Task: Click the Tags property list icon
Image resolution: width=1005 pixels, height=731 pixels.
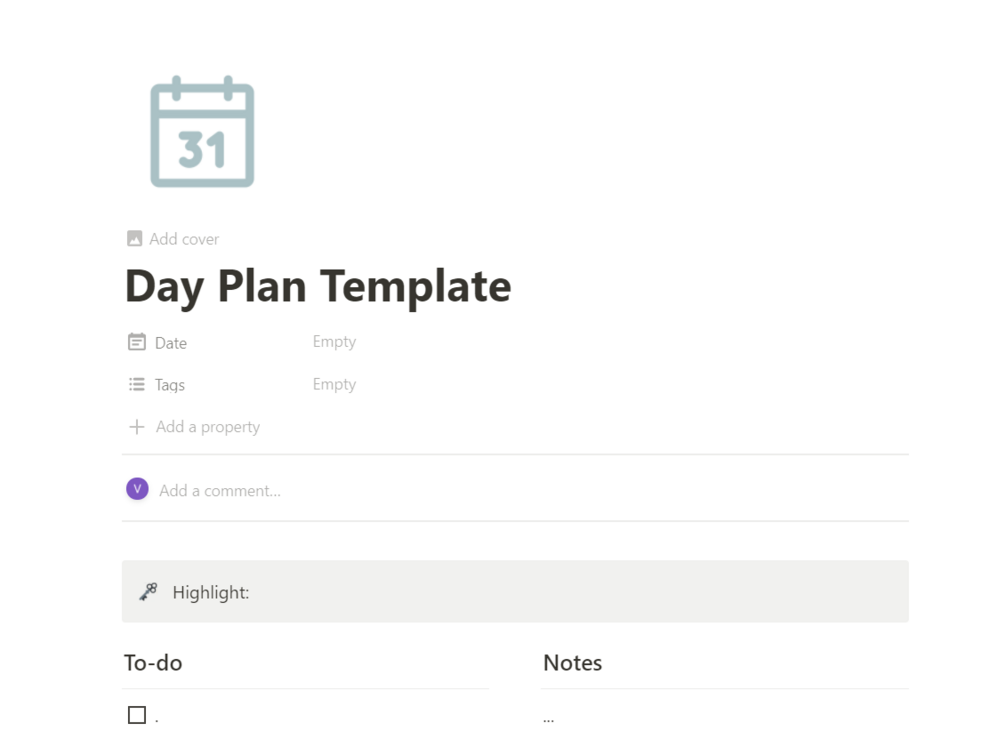Action: pos(137,384)
